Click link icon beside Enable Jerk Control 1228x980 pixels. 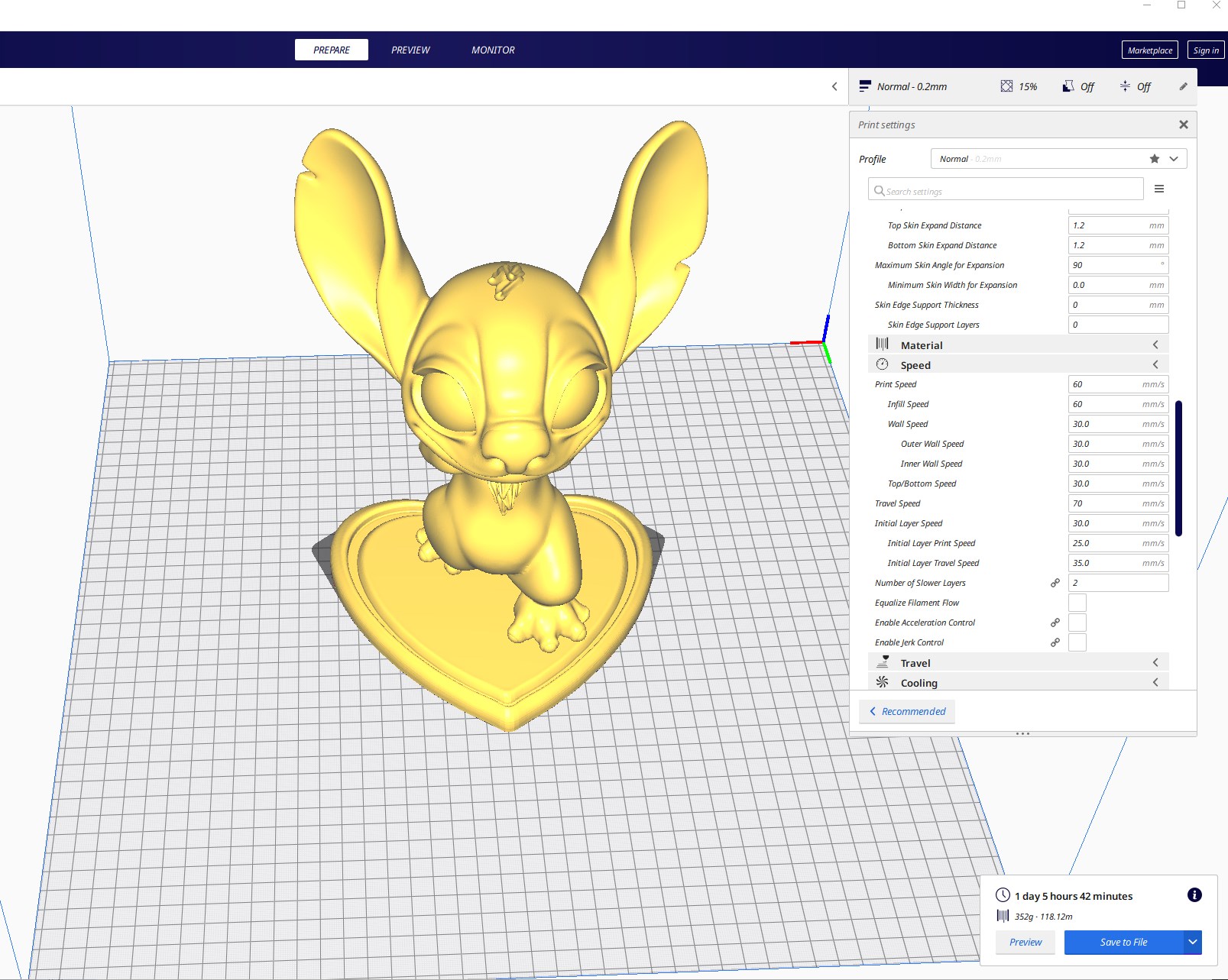pyautogui.click(x=1055, y=642)
